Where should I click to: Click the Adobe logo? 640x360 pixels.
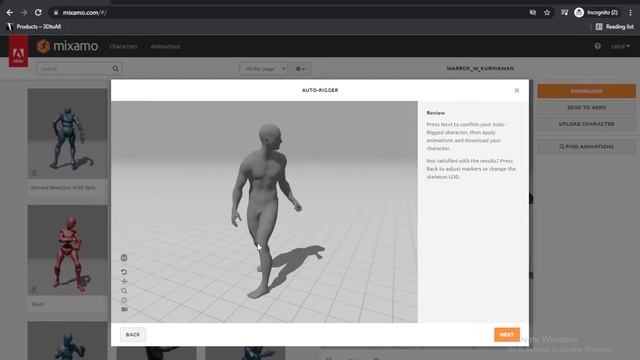[18, 51]
